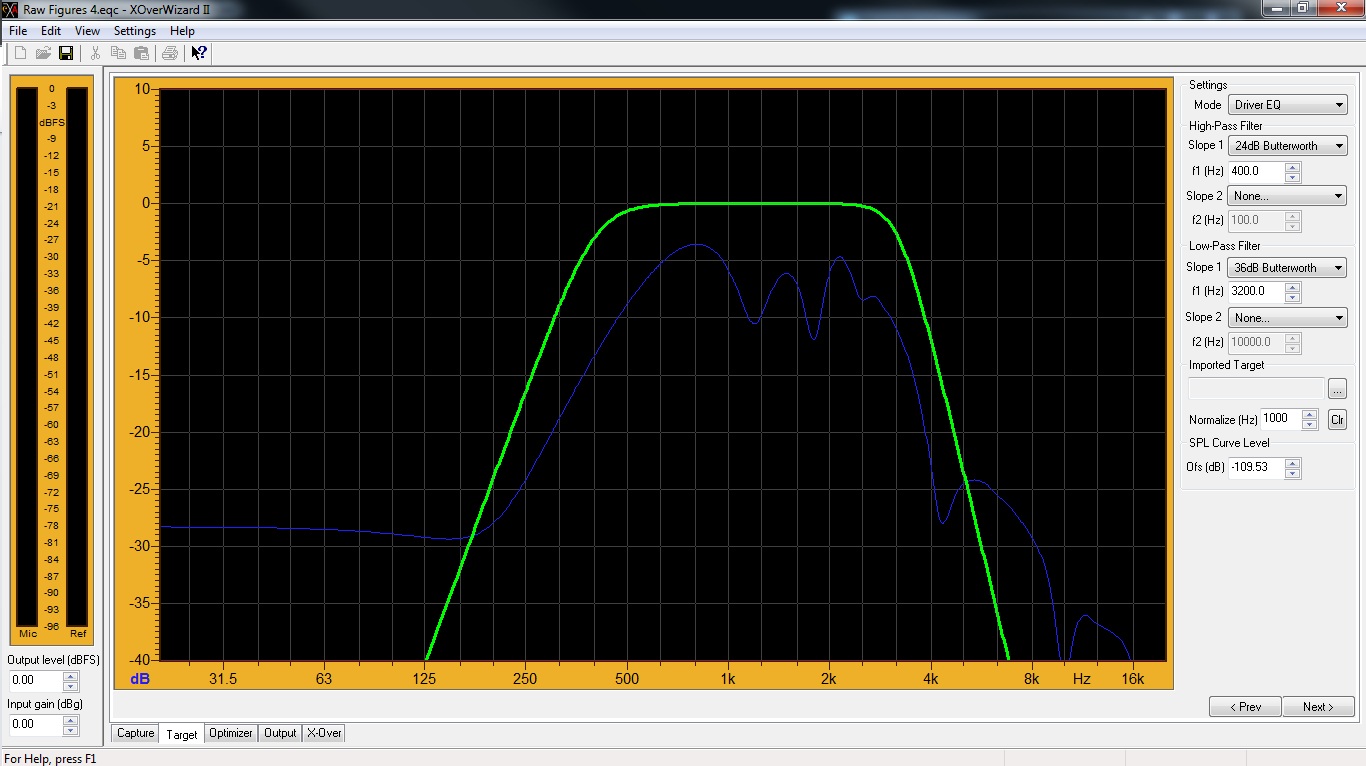Open Low-Pass Slope 1 dropdown (36dB Butterworth)
This screenshot has width=1366, height=766.
1288,268
